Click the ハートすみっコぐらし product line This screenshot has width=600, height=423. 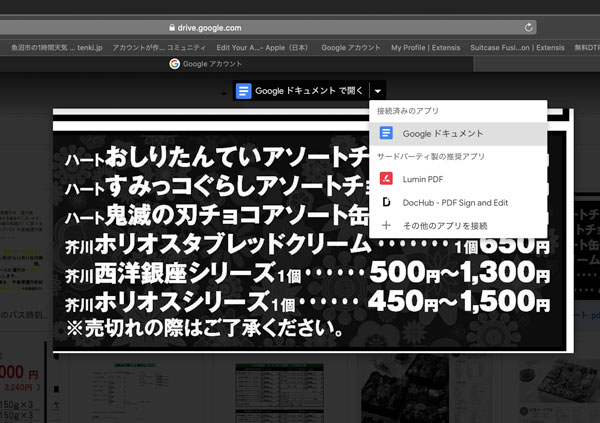pyautogui.click(x=217, y=186)
